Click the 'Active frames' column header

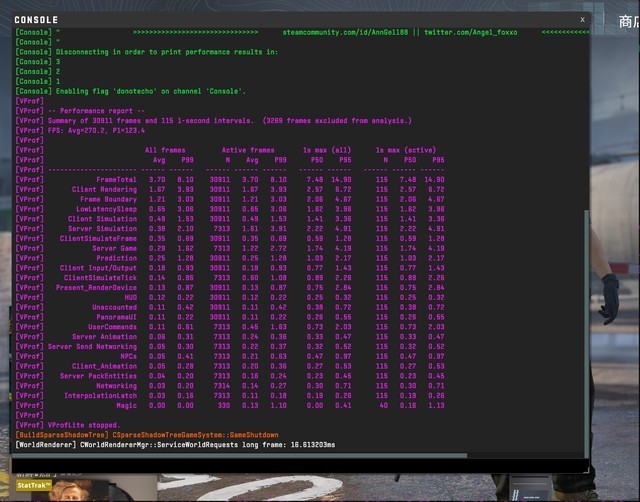point(248,150)
